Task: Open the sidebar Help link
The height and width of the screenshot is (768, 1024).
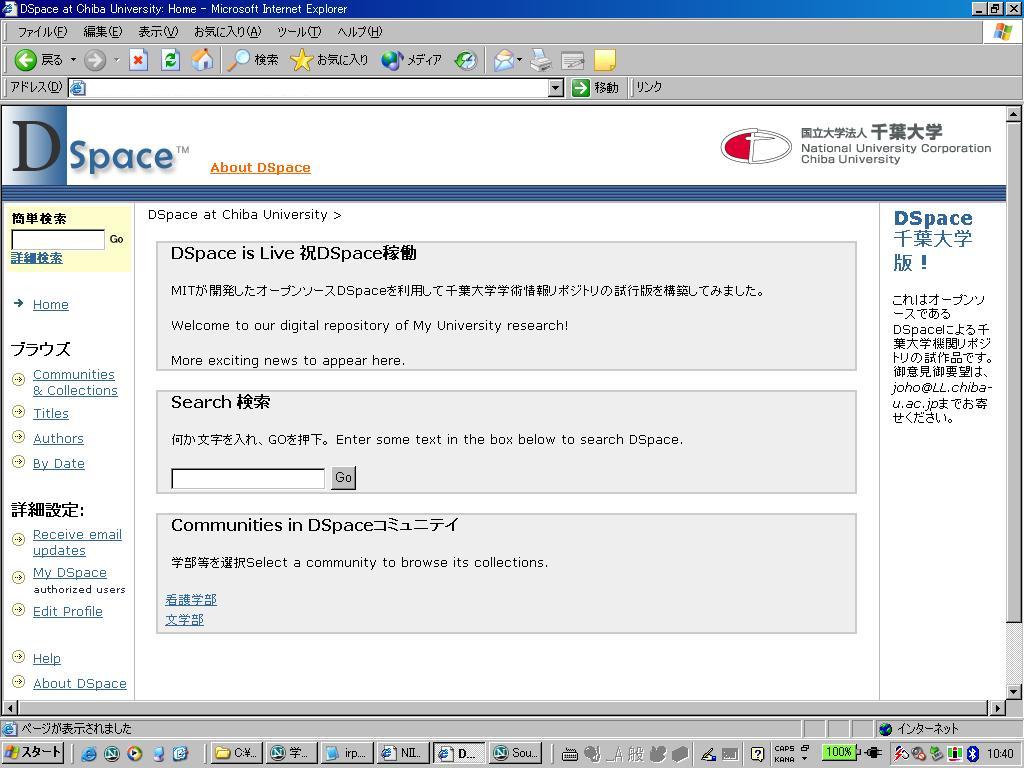Action: pyautogui.click(x=46, y=658)
